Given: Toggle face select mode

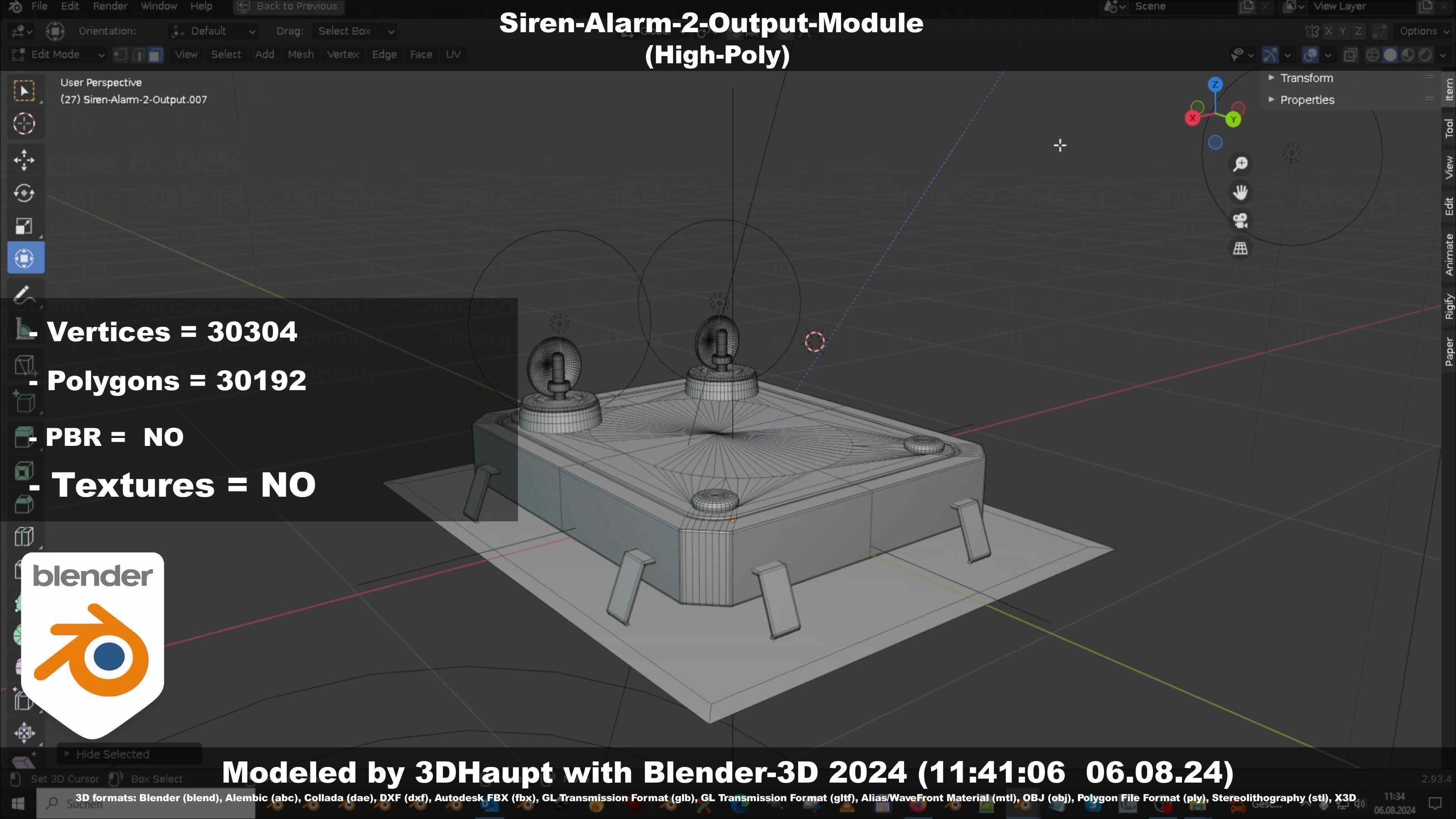Looking at the screenshot, I should (155, 55).
